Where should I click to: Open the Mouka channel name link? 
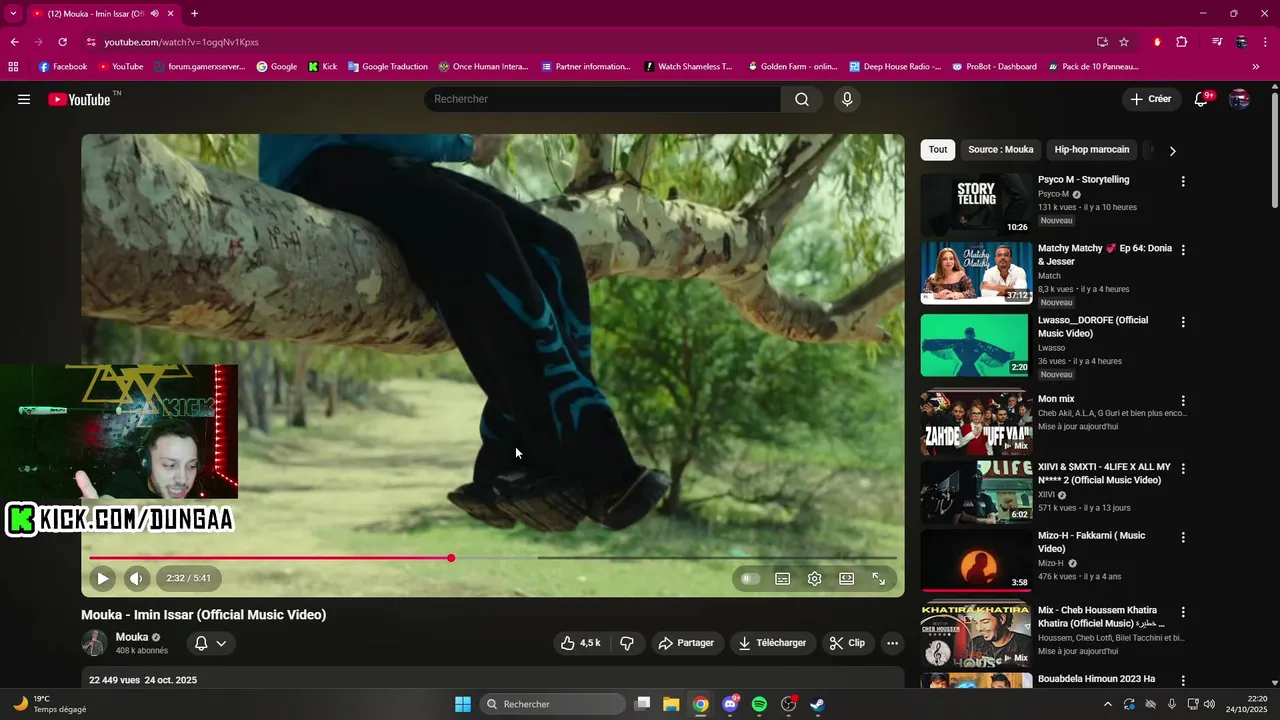point(132,637)
